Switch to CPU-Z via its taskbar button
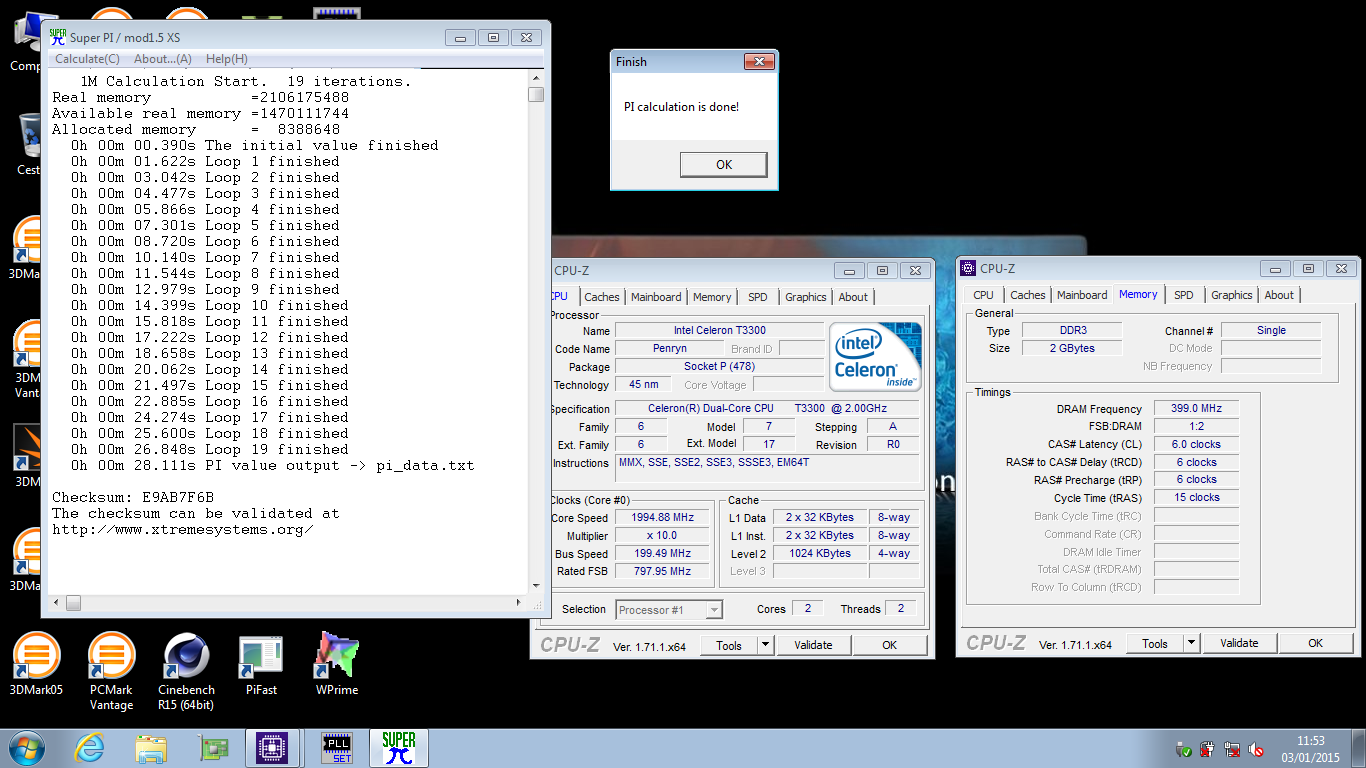The image size is (1366, 768). (x=273, y=748)
